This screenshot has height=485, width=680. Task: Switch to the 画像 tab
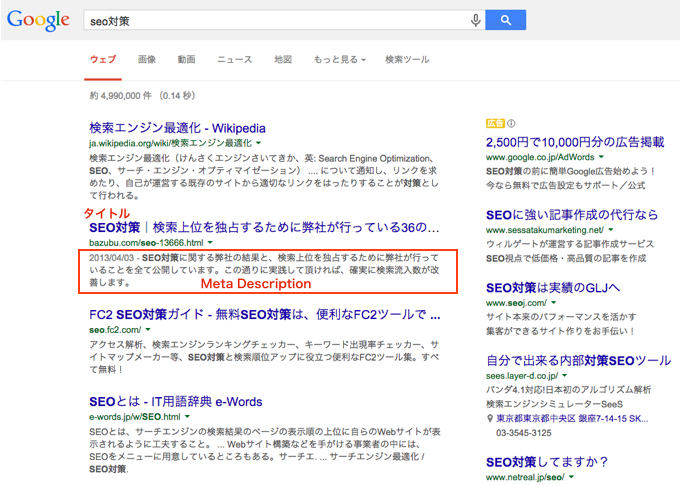[147, 59]
